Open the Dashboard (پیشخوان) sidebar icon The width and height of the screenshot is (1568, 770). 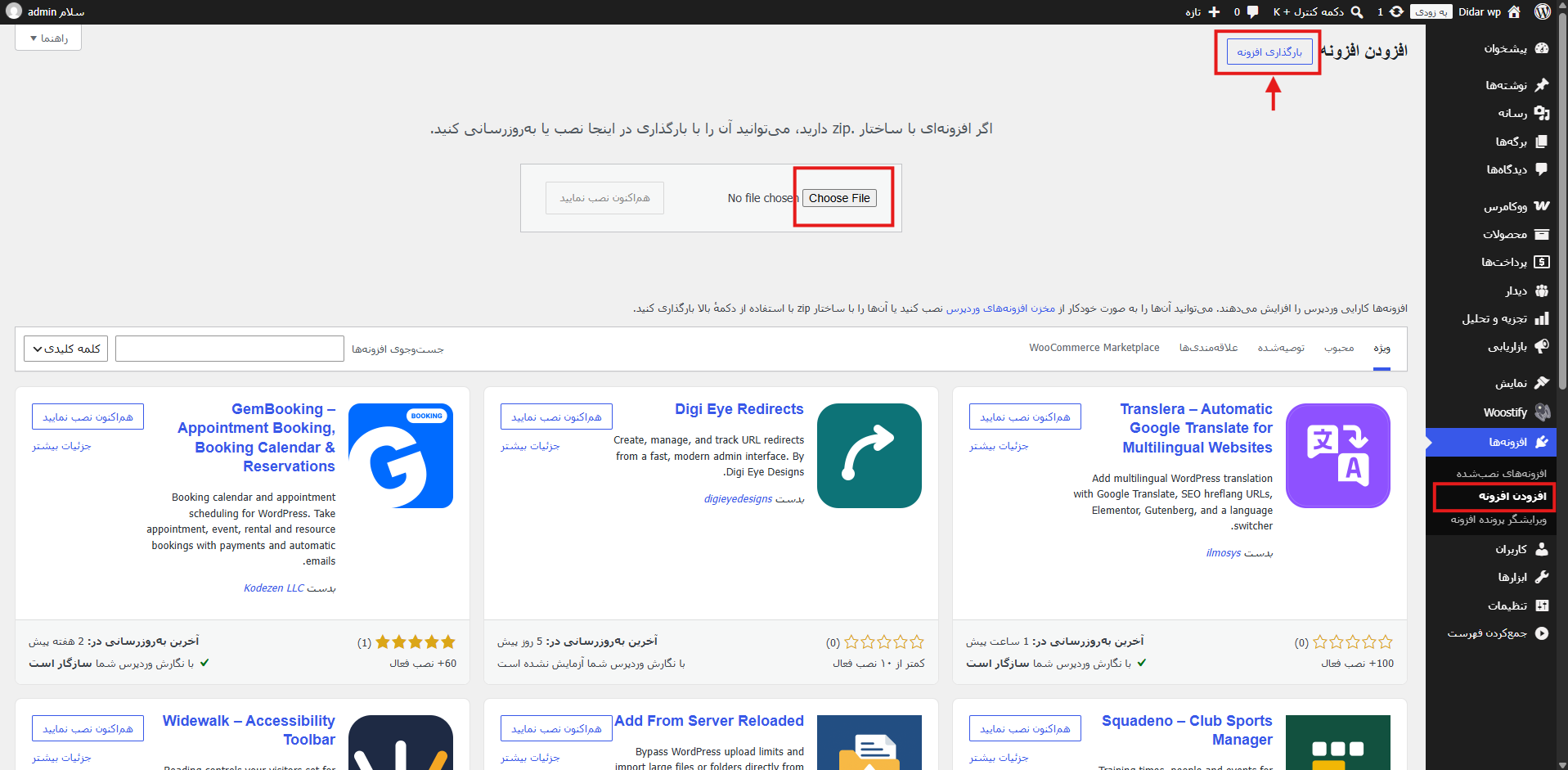tap(1542, 48)
